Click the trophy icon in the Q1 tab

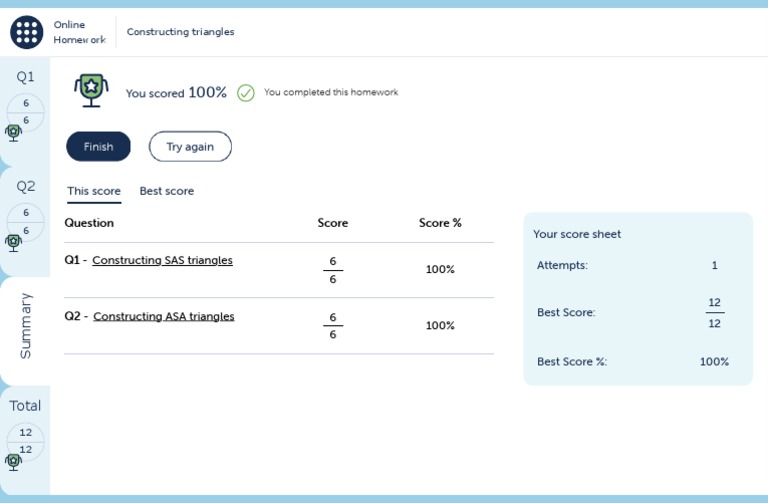tap(13, 131)
